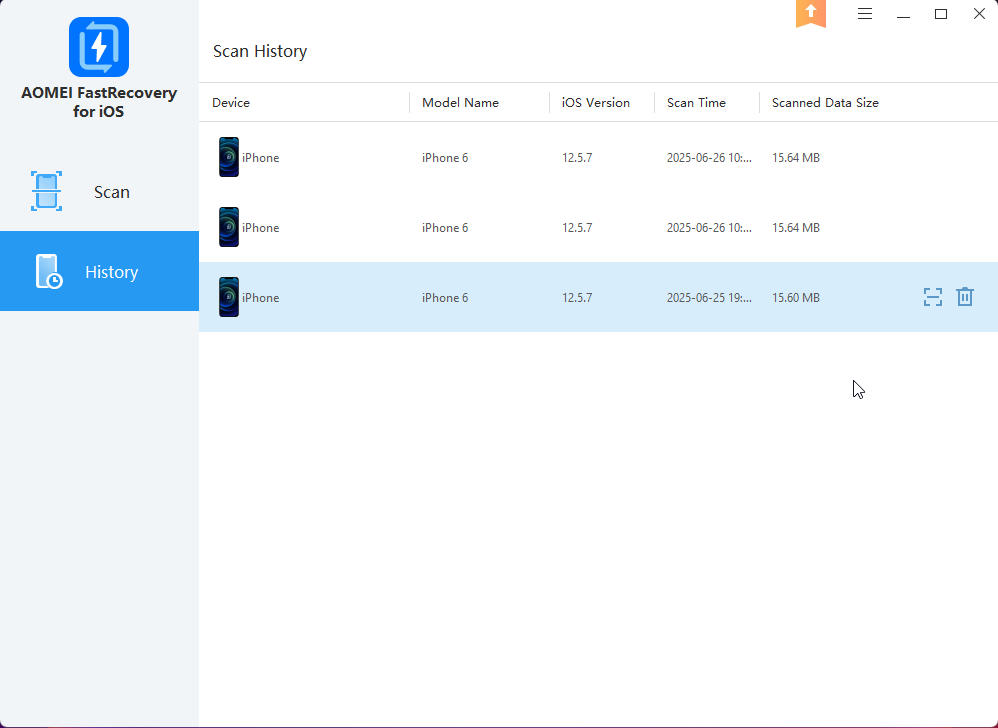Click the iPhone thumbnail in first row
Viewport: 998px width, 728px height.
click(x=228, y=157)
